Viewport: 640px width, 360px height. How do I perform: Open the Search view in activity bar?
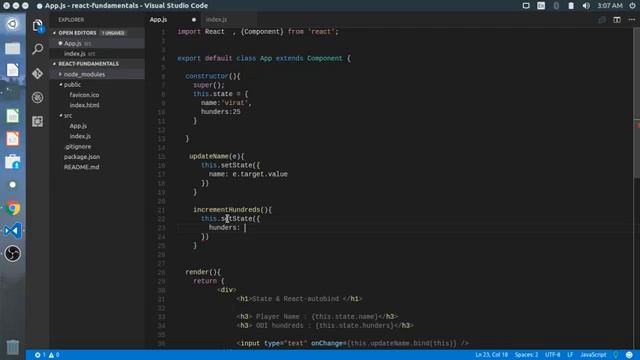pyautogui.click(x=38, y=49)
